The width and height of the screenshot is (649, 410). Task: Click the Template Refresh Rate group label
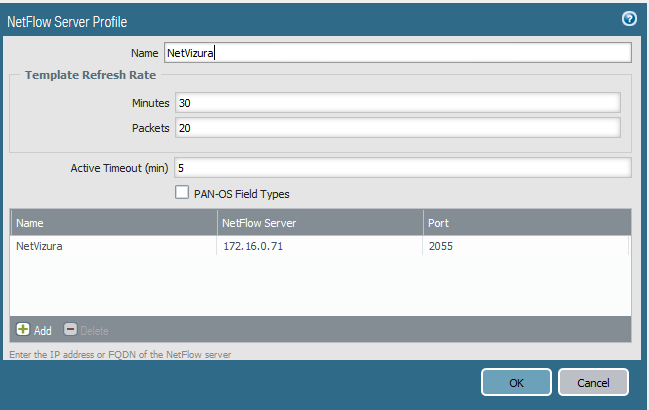pyautogui.click(x=88, y=75)
